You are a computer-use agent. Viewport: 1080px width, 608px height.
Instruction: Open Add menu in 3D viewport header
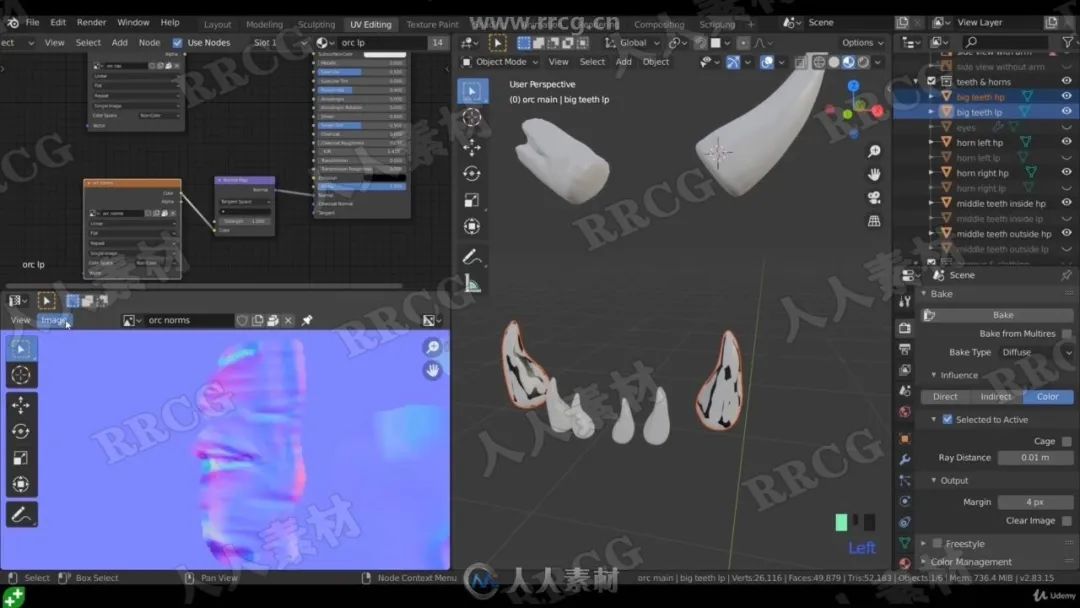[x=623, y=62]
